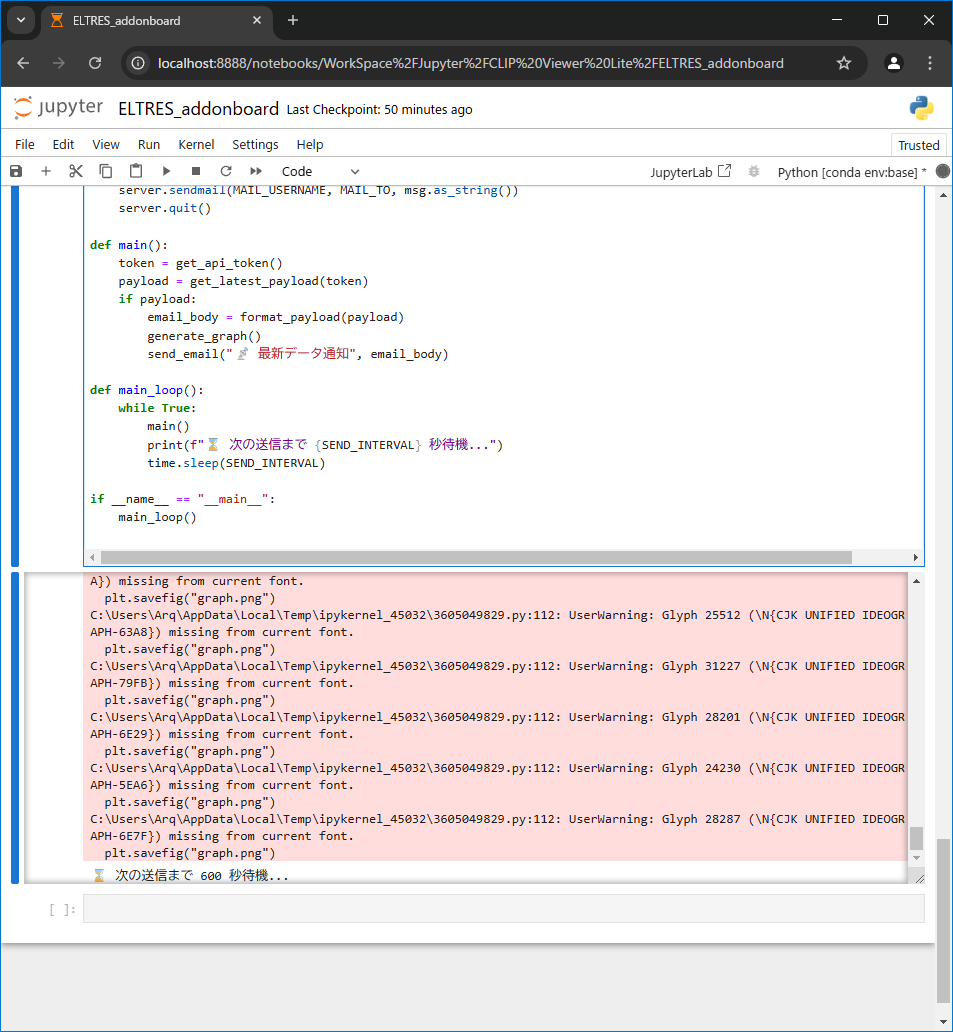The height and width of the screenshot is (1032, 953).
Task: Cut the selected cell with the scissors icon
Action: point(76,172)
